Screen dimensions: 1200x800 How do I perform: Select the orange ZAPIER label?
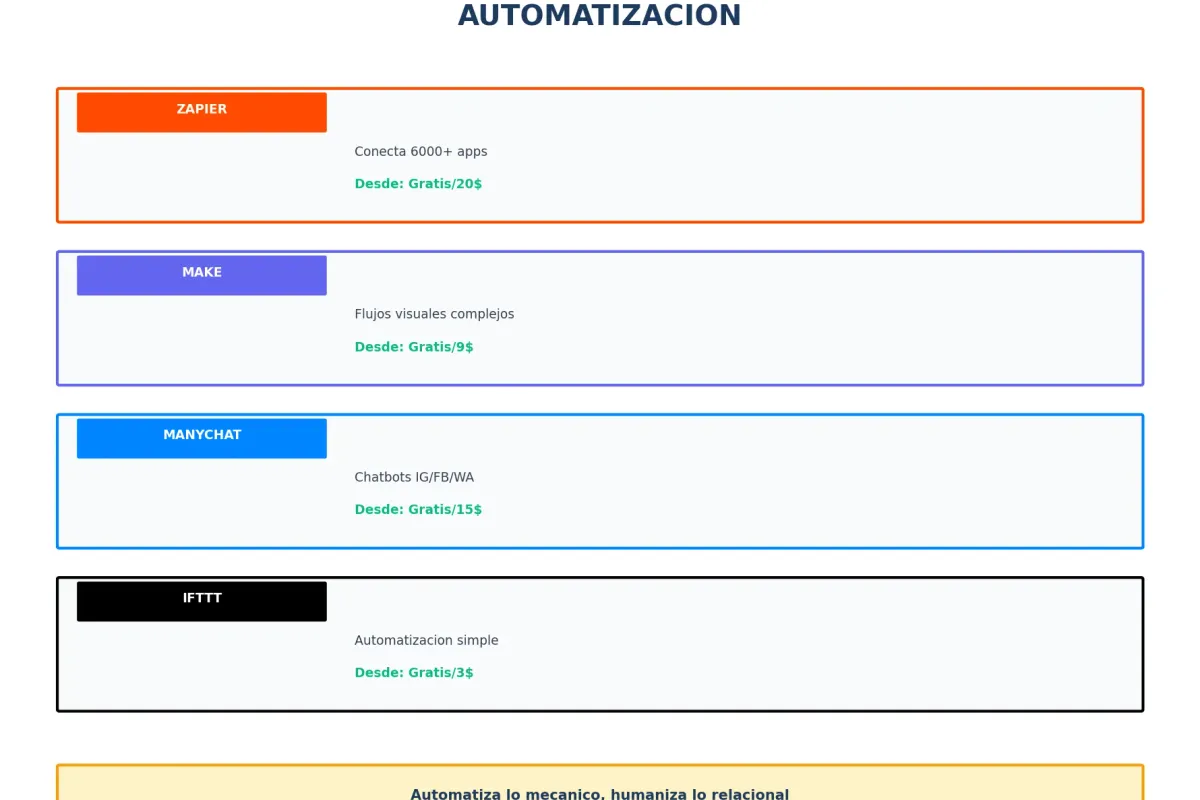[x=202, y=112]
